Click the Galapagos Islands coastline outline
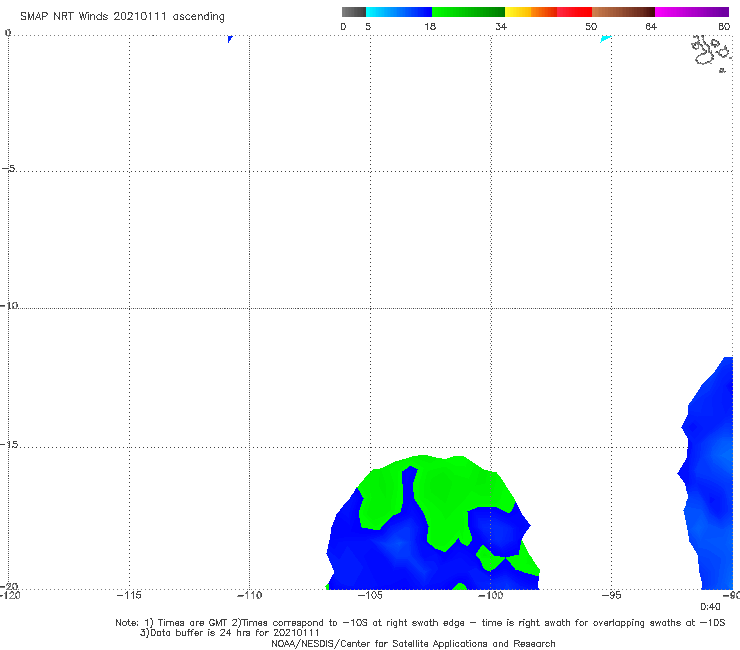Image resolution: width=740 pixels, height=650 pixels. (711, 53)
